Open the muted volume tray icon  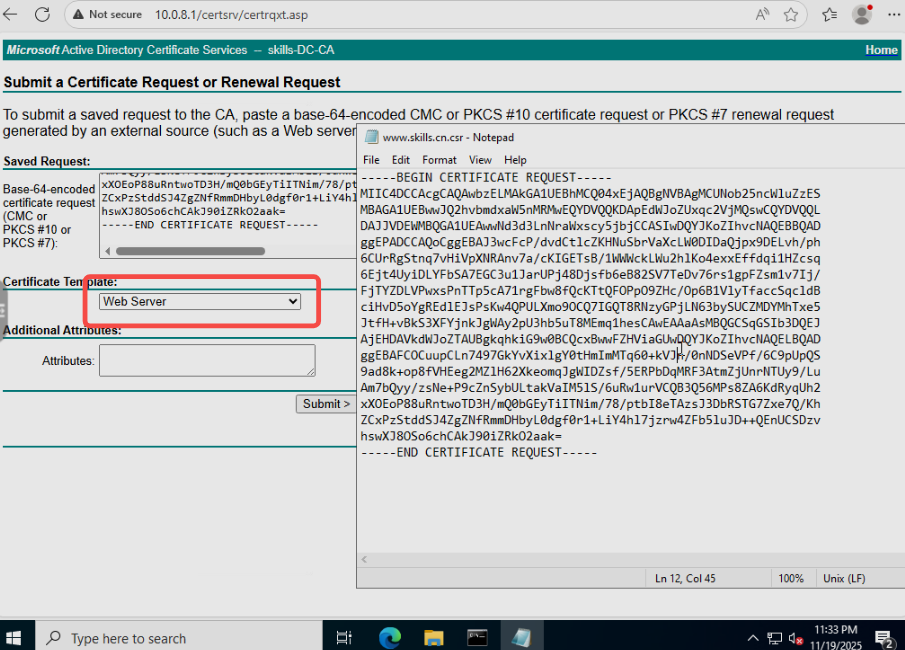[795, 638]
